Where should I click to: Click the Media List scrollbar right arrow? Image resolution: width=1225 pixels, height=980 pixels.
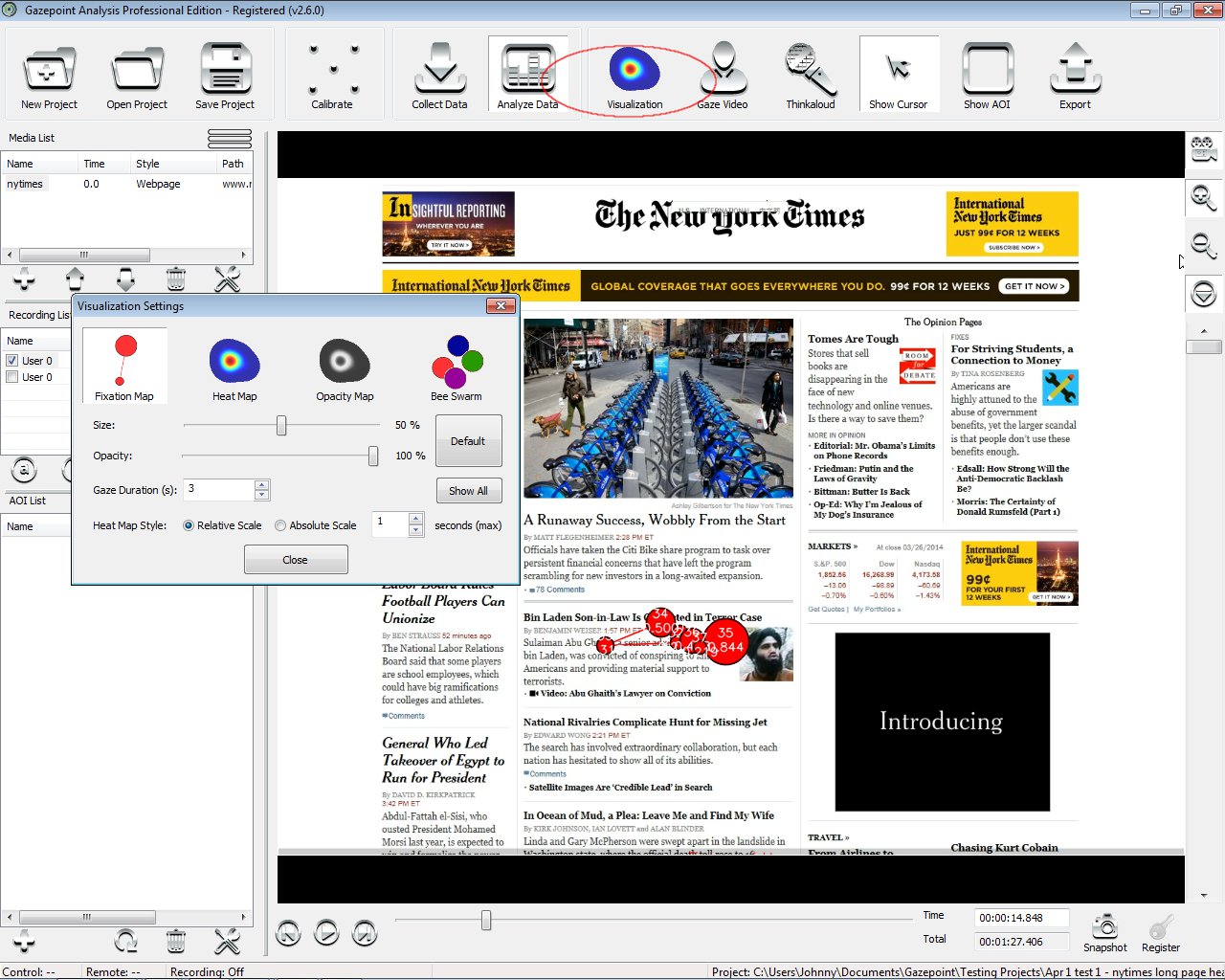[x=244, y=255]
